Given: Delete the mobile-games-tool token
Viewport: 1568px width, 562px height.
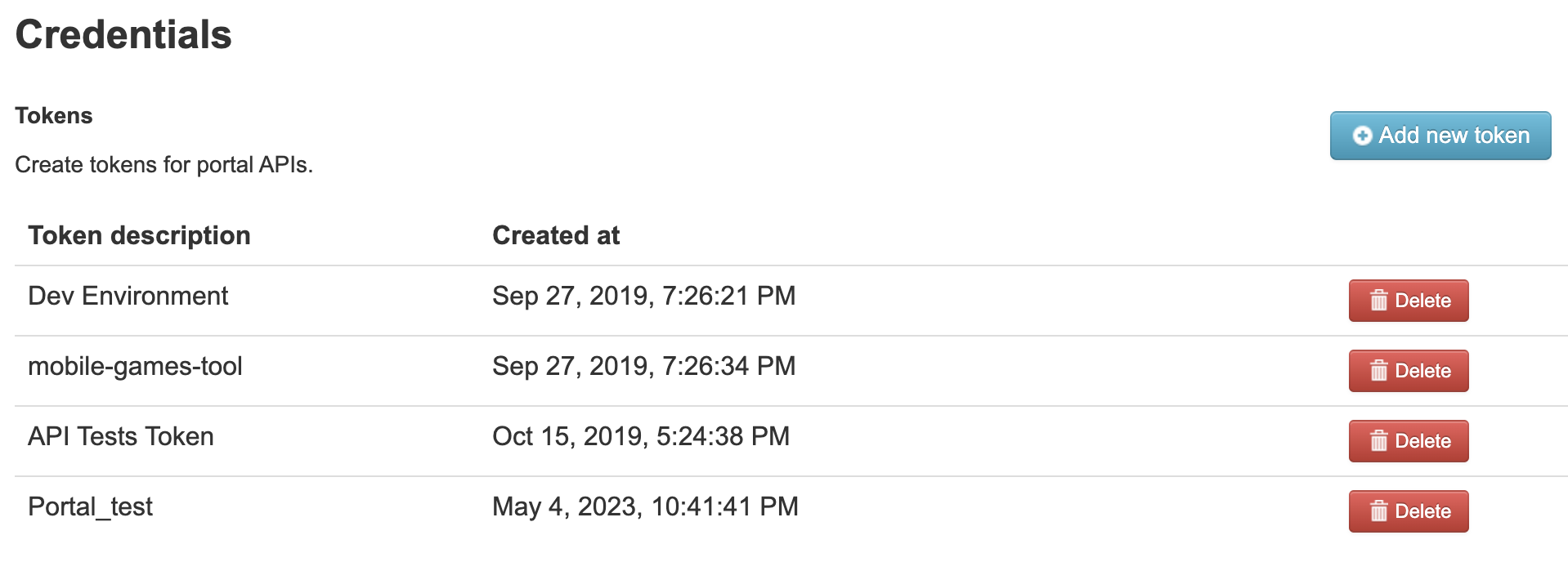Looking at the screenshot, I should (x=1408, y=371).
